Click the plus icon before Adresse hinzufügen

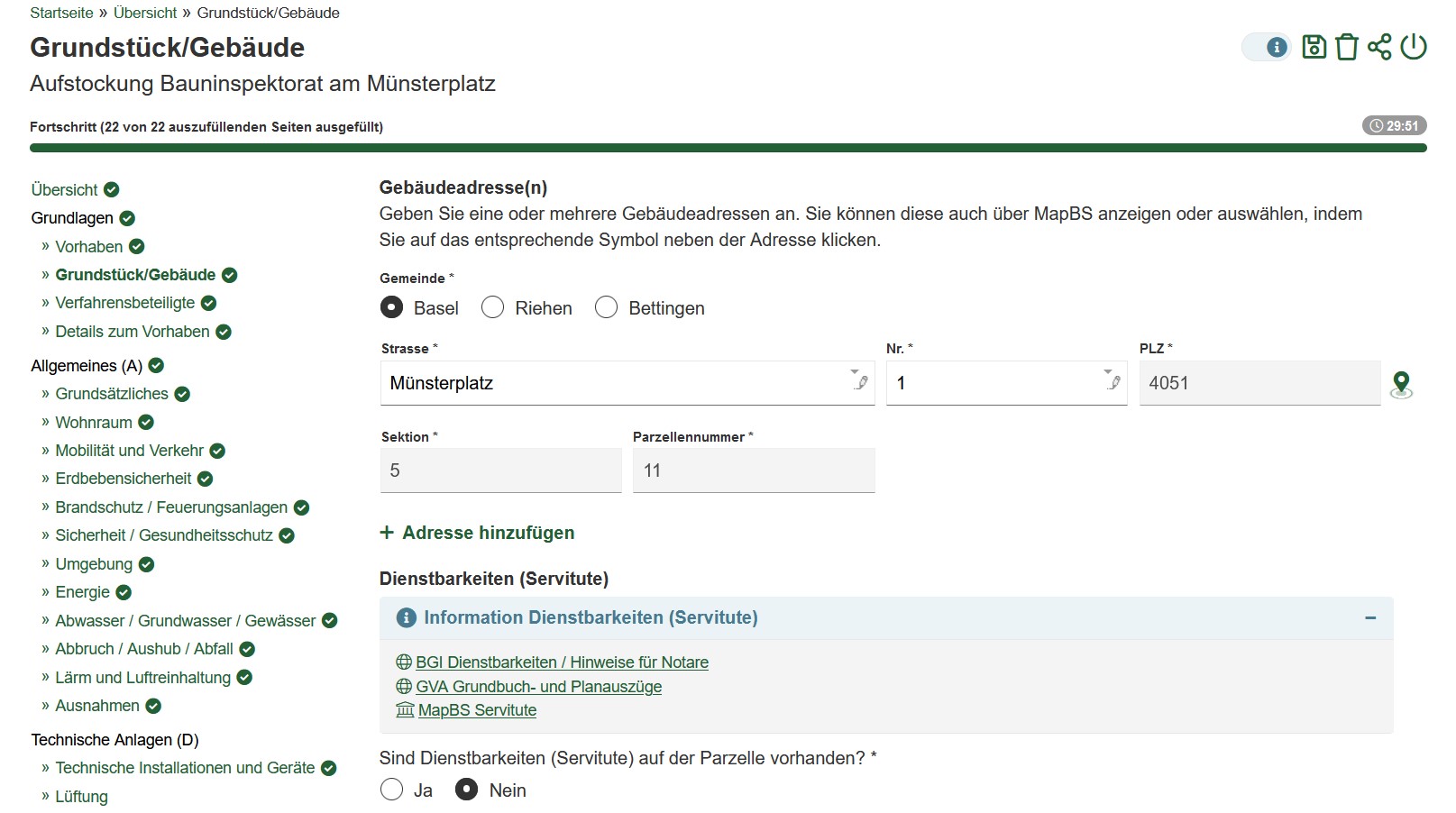tap(387, 533)
